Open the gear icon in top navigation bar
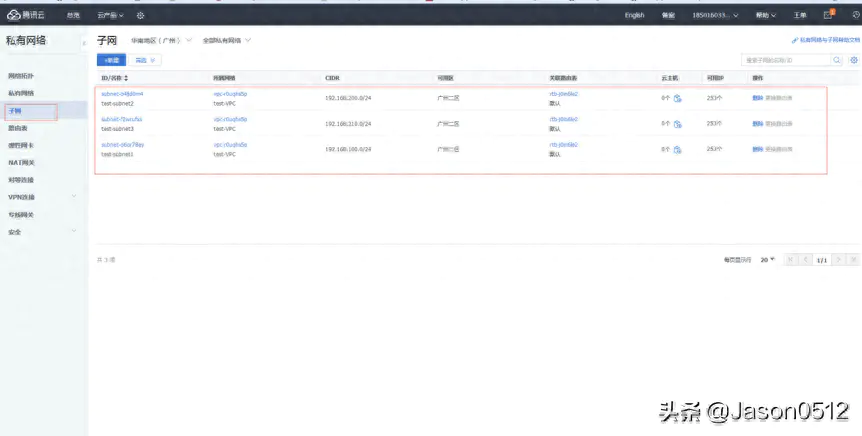Screen dimensions: 862x436 [141, 15]
